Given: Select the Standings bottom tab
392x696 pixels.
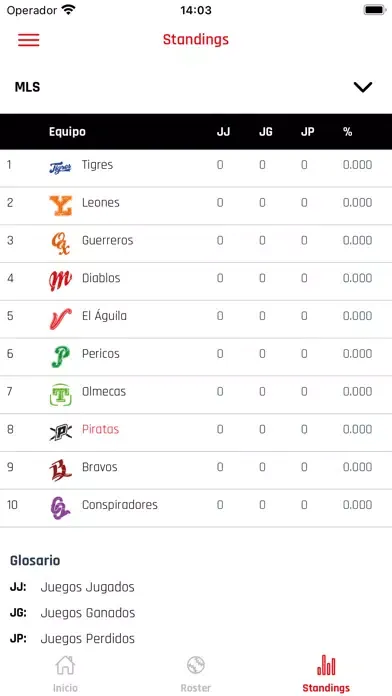Looking at the screenshot, I should 326,674.
